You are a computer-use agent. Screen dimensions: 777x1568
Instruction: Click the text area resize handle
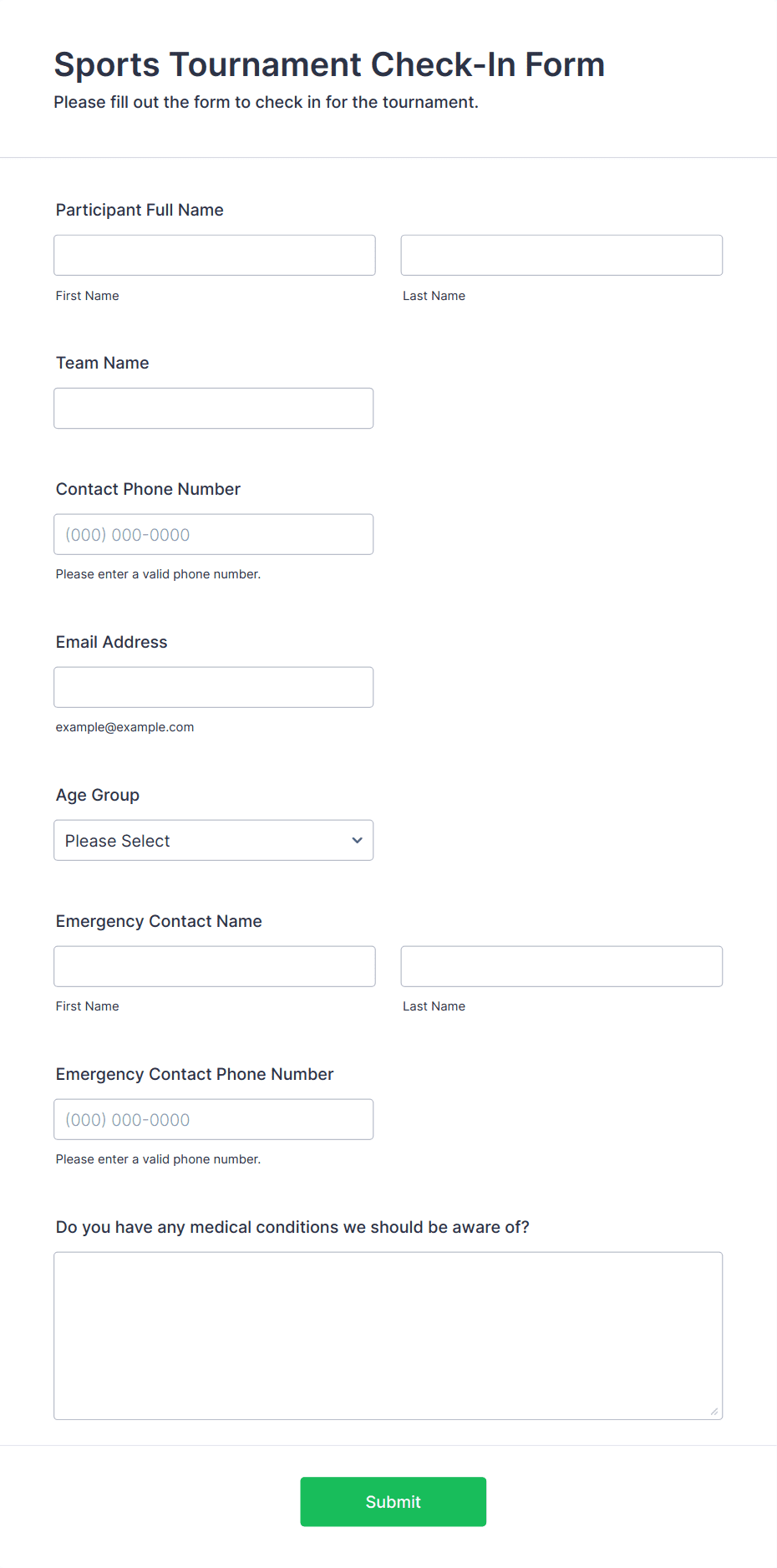[714, 1412]
